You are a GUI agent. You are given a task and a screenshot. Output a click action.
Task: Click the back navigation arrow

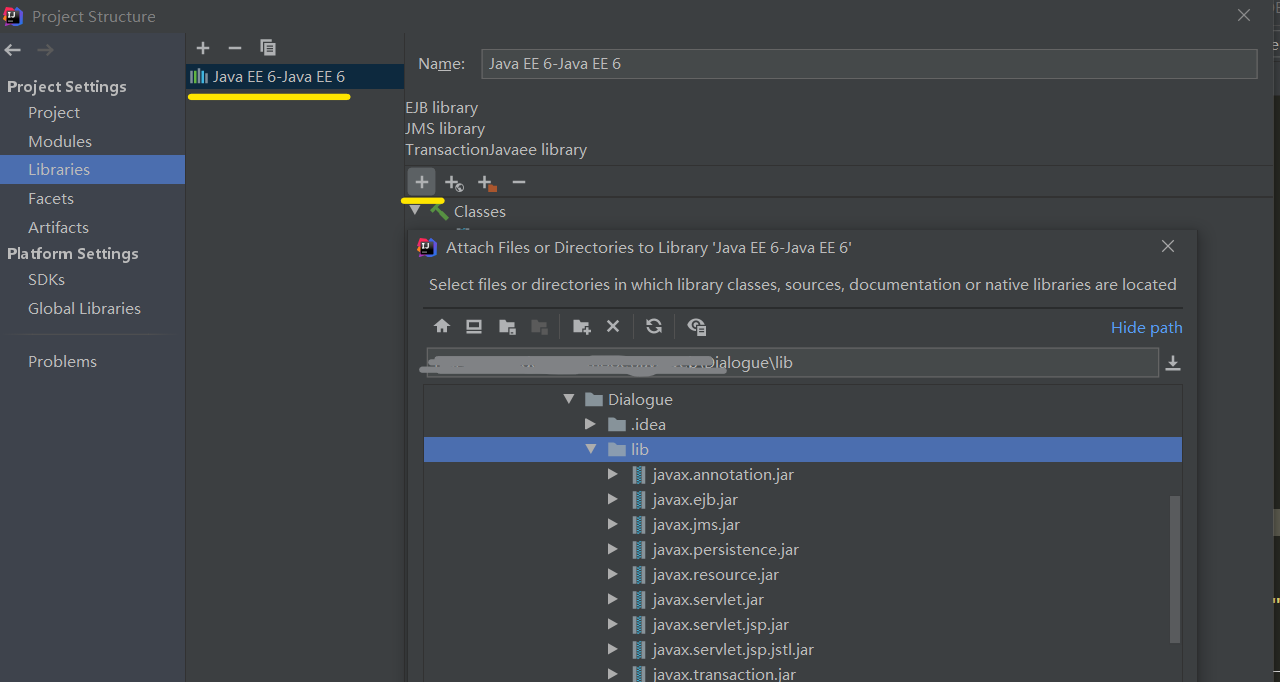12,50
